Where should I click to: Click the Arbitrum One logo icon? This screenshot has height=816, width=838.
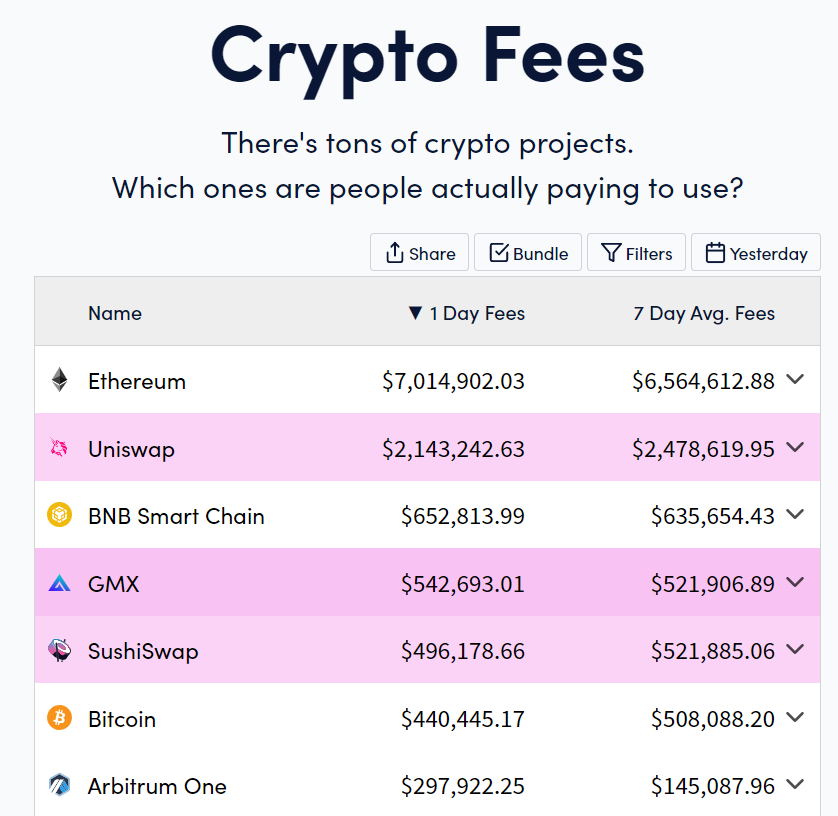[x=59, y=785]
